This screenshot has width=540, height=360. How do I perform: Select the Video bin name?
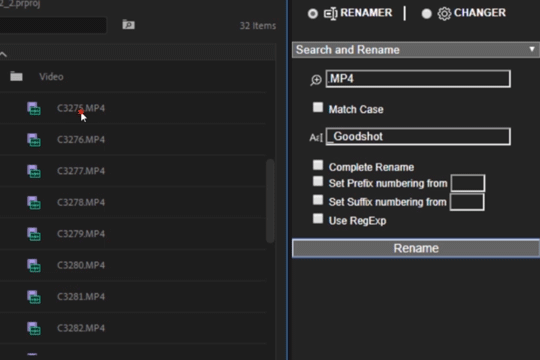51,76
